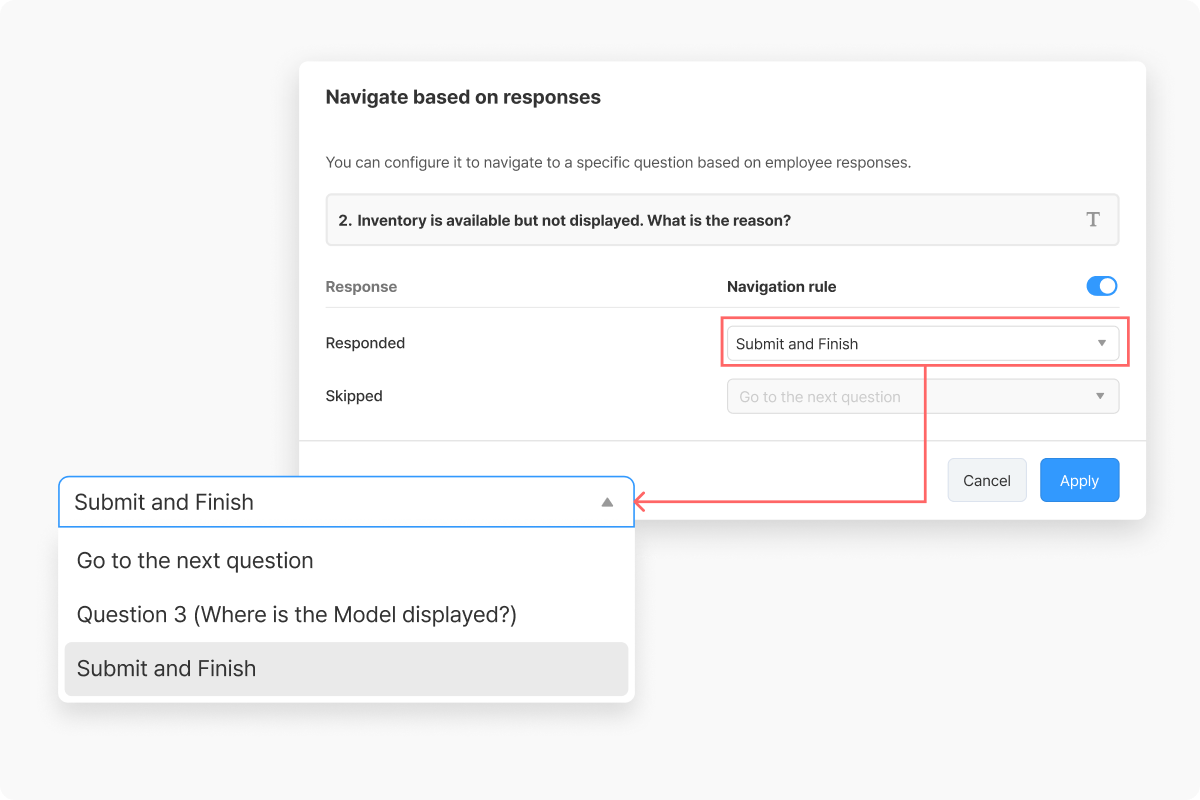Collapse the enlarged dropdown using its up arrow

607,502
